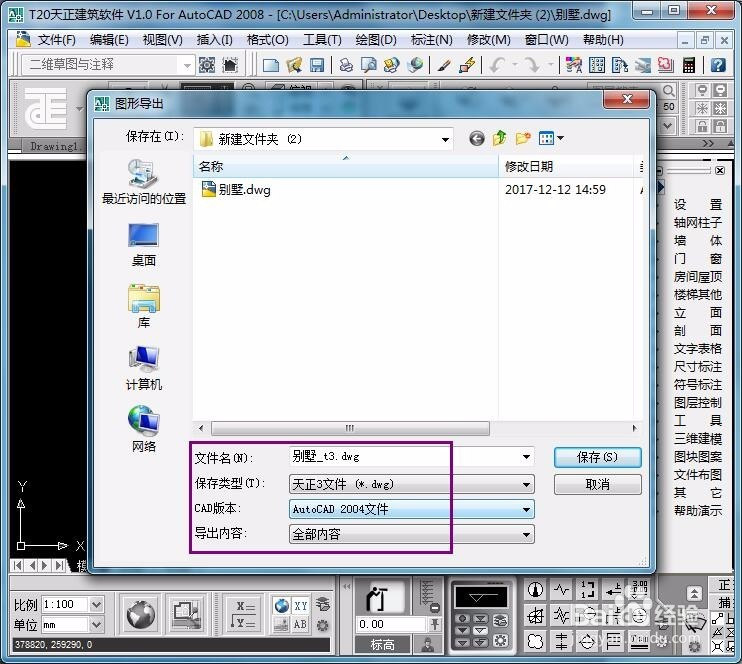Click the Save floppy disk toolbar icon
The image size is (742, 664).
tap(317, 65)
